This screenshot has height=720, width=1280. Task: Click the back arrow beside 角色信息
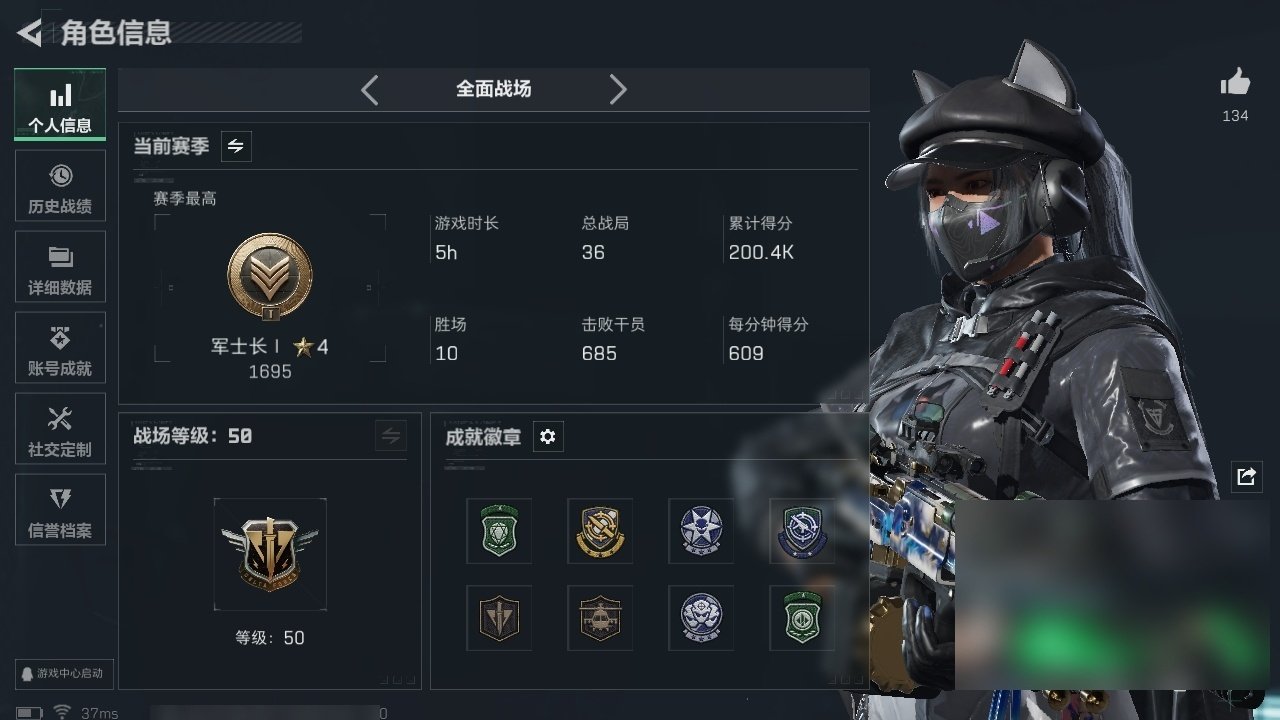(x=29, y=33)
